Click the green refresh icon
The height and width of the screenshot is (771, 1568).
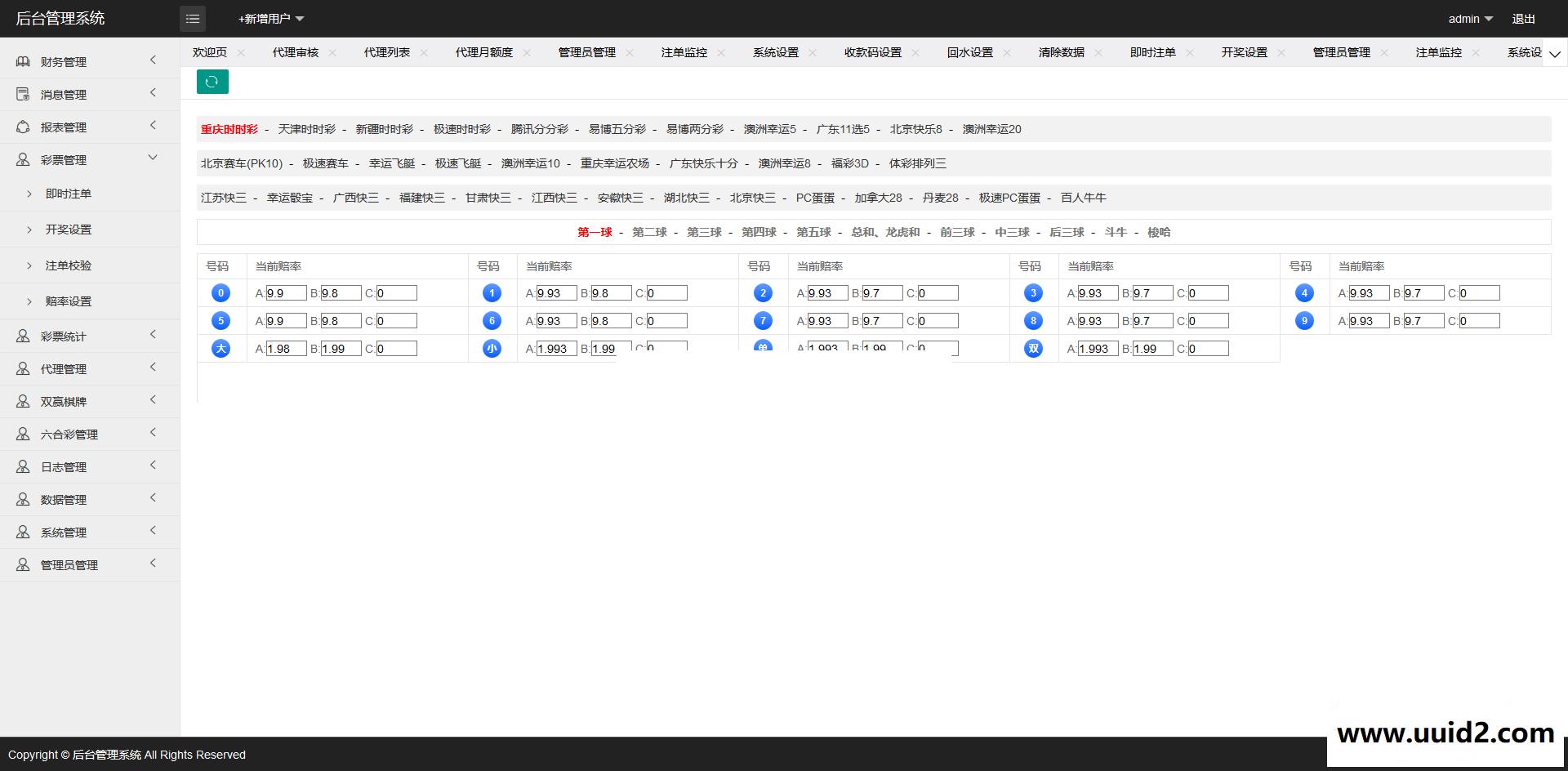212,82
